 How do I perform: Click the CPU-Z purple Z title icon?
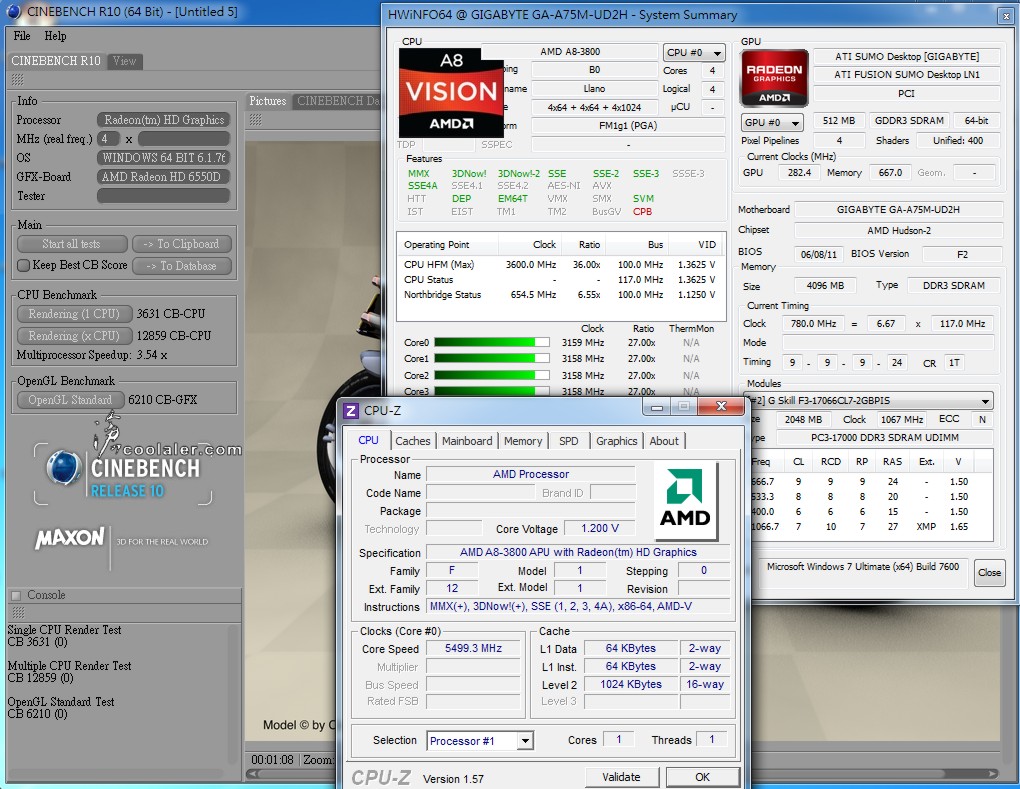351,410
